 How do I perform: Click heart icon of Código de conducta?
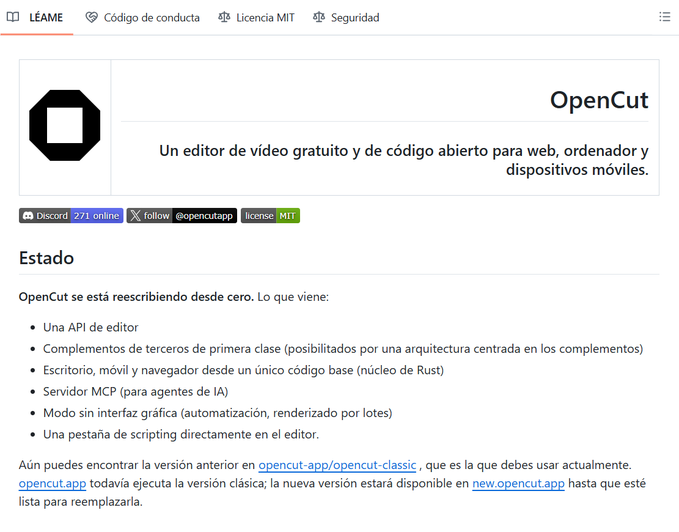[x=91, y=17]
